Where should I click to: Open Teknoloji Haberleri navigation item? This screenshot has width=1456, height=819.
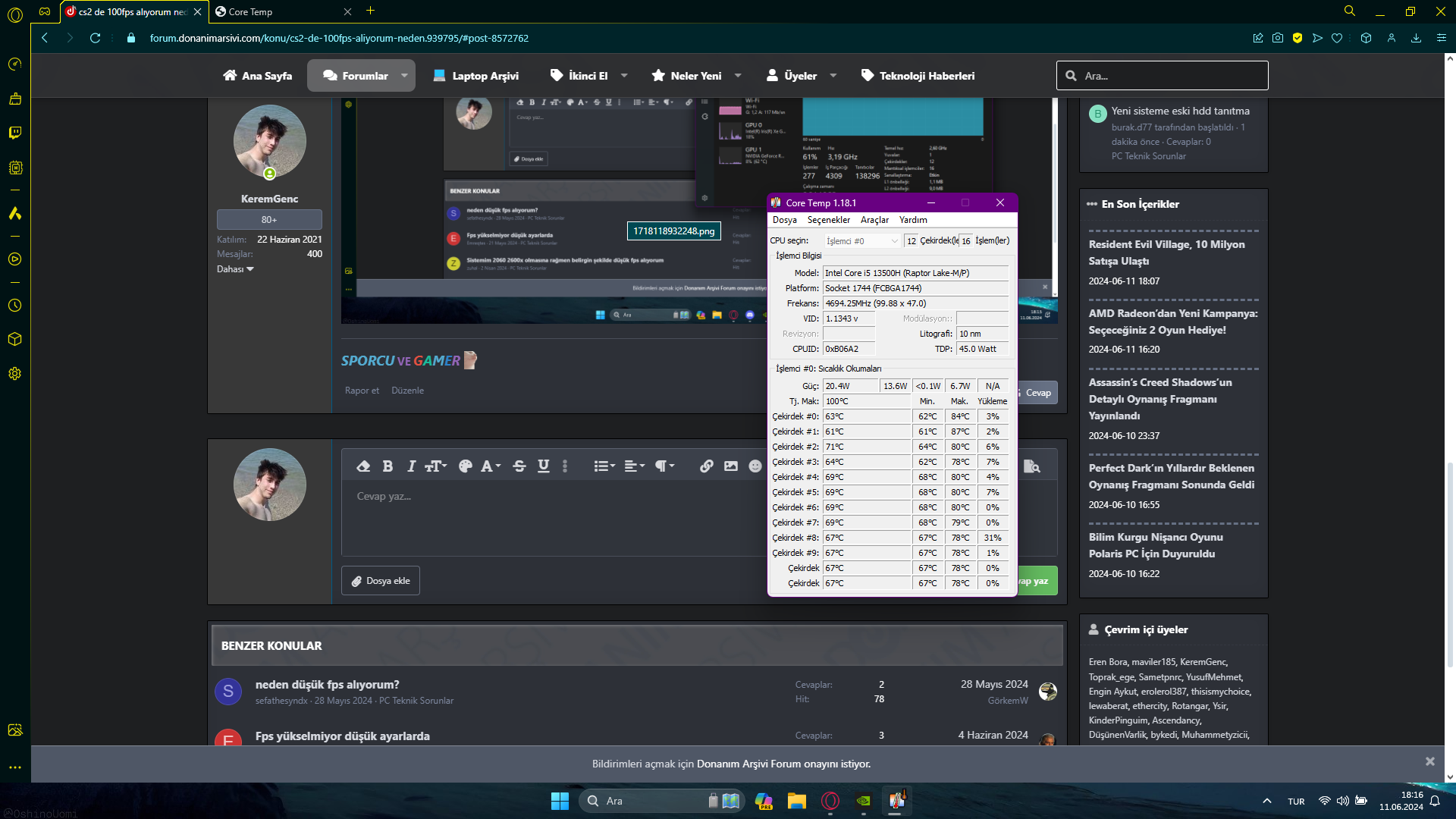coord(918,76)
